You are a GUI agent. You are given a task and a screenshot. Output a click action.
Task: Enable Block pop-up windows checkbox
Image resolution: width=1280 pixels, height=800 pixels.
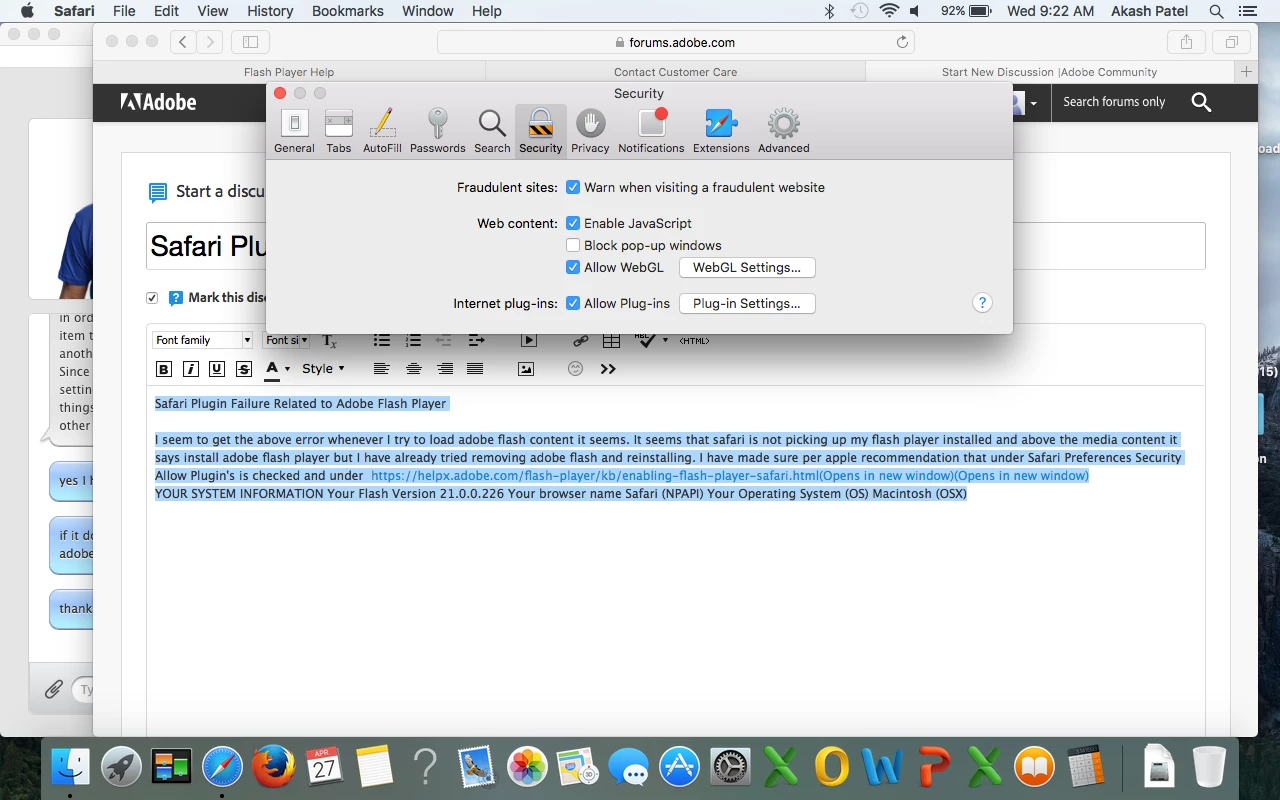(x=573, y=245)
